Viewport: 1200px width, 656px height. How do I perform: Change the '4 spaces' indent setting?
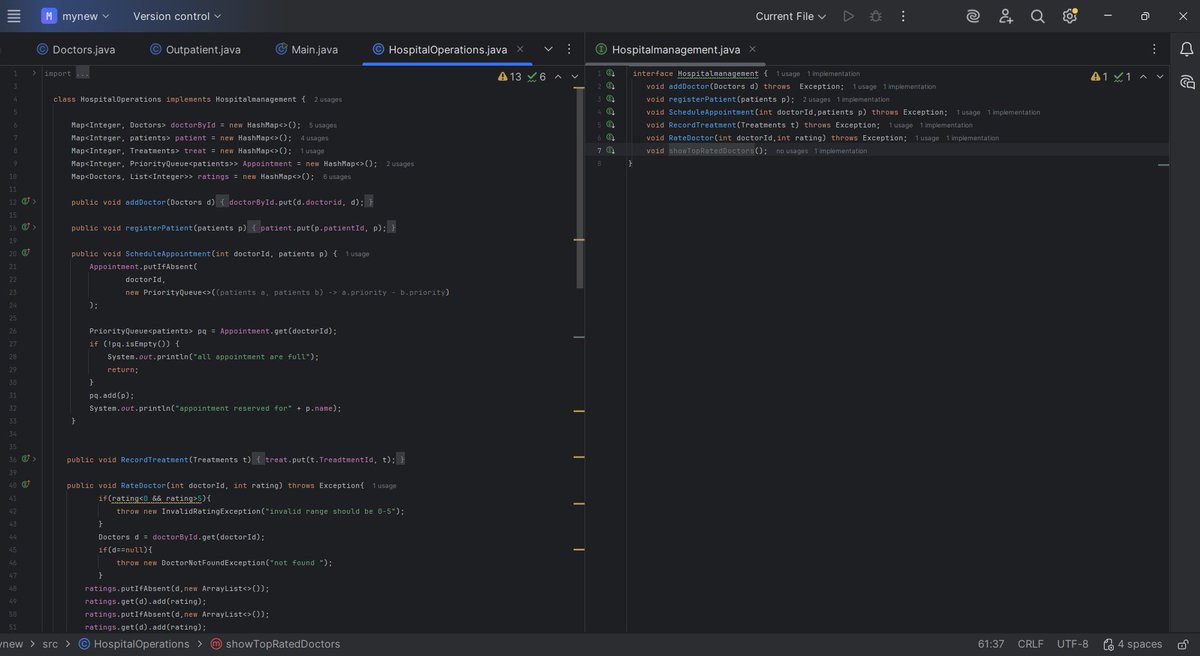pyautogui.click(x=1133, y=644)
